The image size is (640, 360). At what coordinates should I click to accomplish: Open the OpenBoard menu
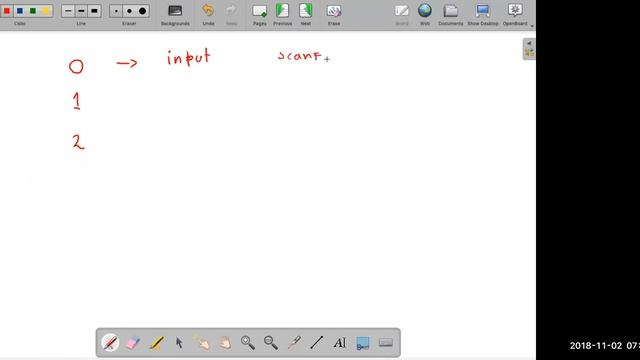[x=515, y=14]
